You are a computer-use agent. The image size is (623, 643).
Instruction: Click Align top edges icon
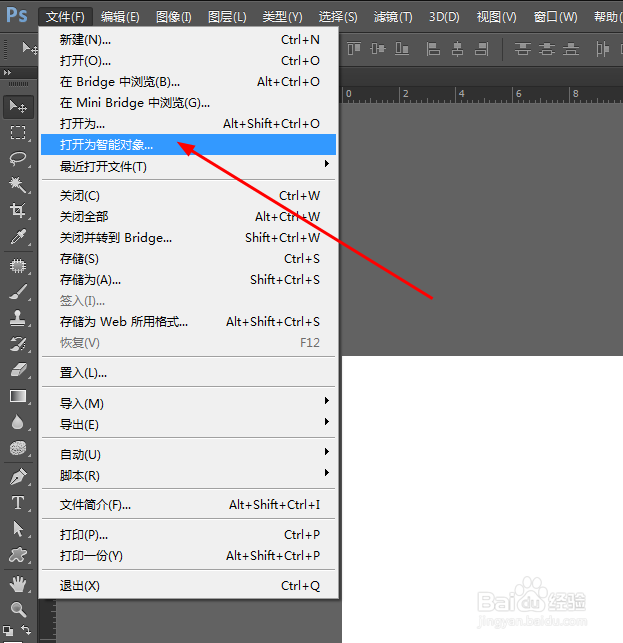click(x=354, y=48)
